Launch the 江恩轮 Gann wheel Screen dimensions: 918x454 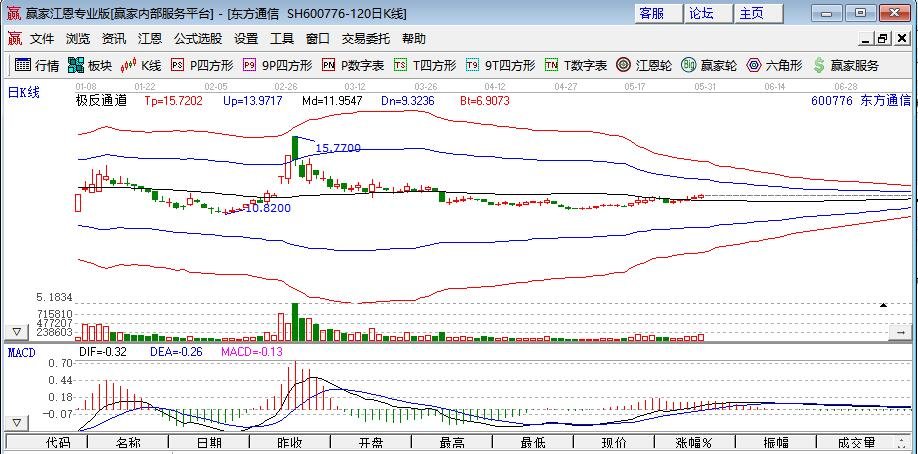point(644,65)
